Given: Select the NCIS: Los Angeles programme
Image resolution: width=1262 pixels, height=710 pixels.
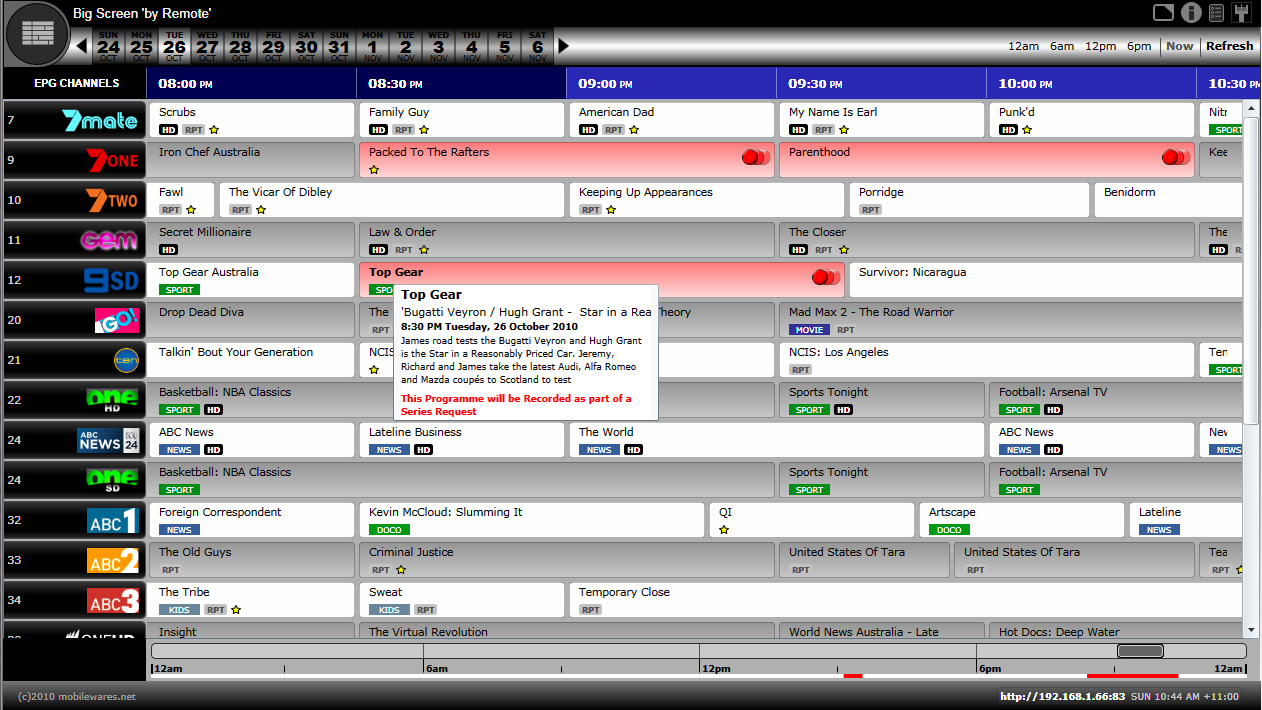Looking at the screenshot, I should pyautogui.click(x=986, y=360).
